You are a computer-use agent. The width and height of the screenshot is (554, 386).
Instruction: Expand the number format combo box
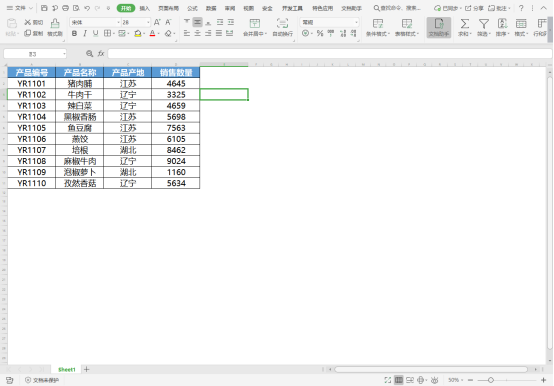[356, 22]
